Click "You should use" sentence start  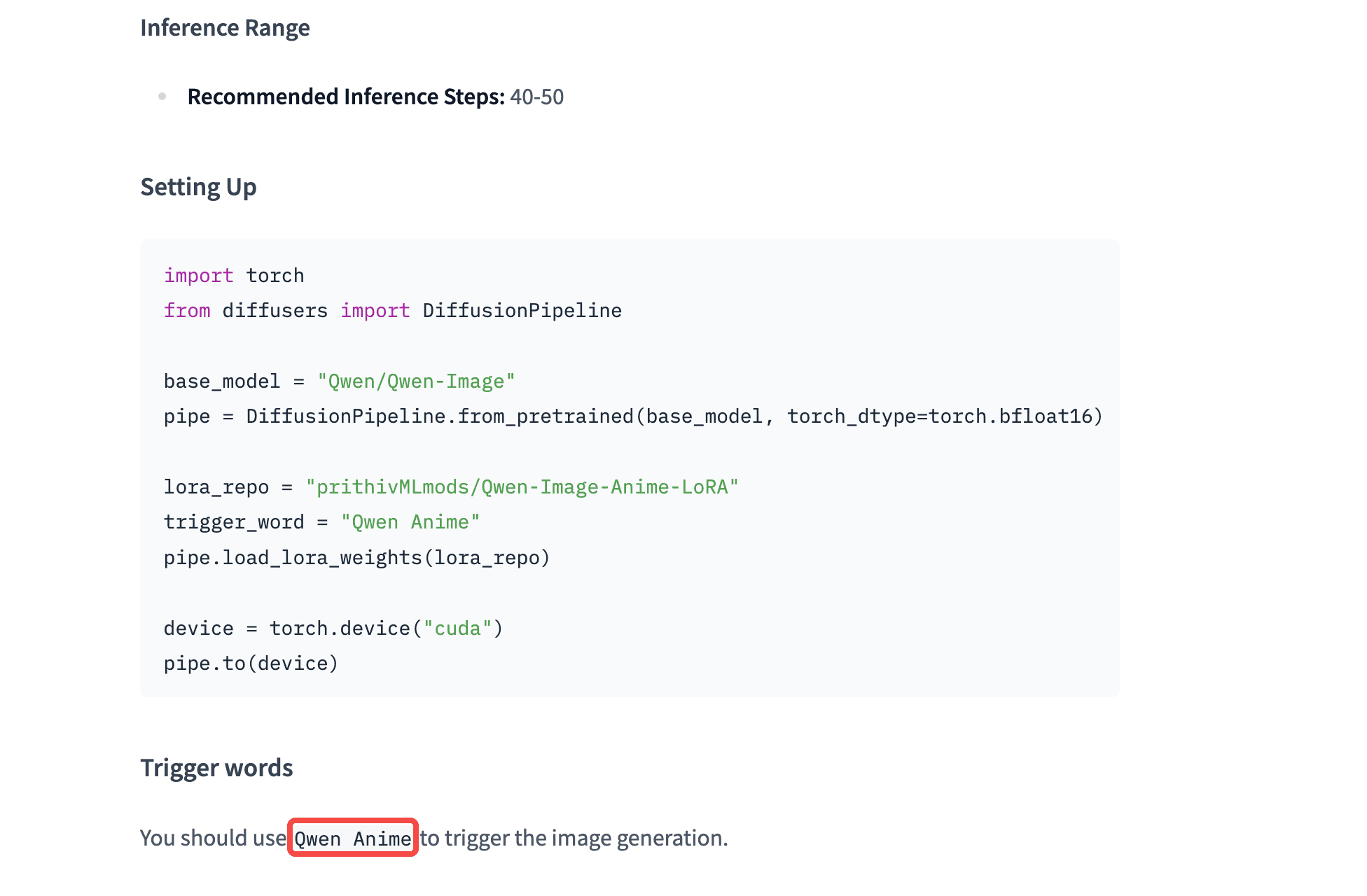point(213,838)
